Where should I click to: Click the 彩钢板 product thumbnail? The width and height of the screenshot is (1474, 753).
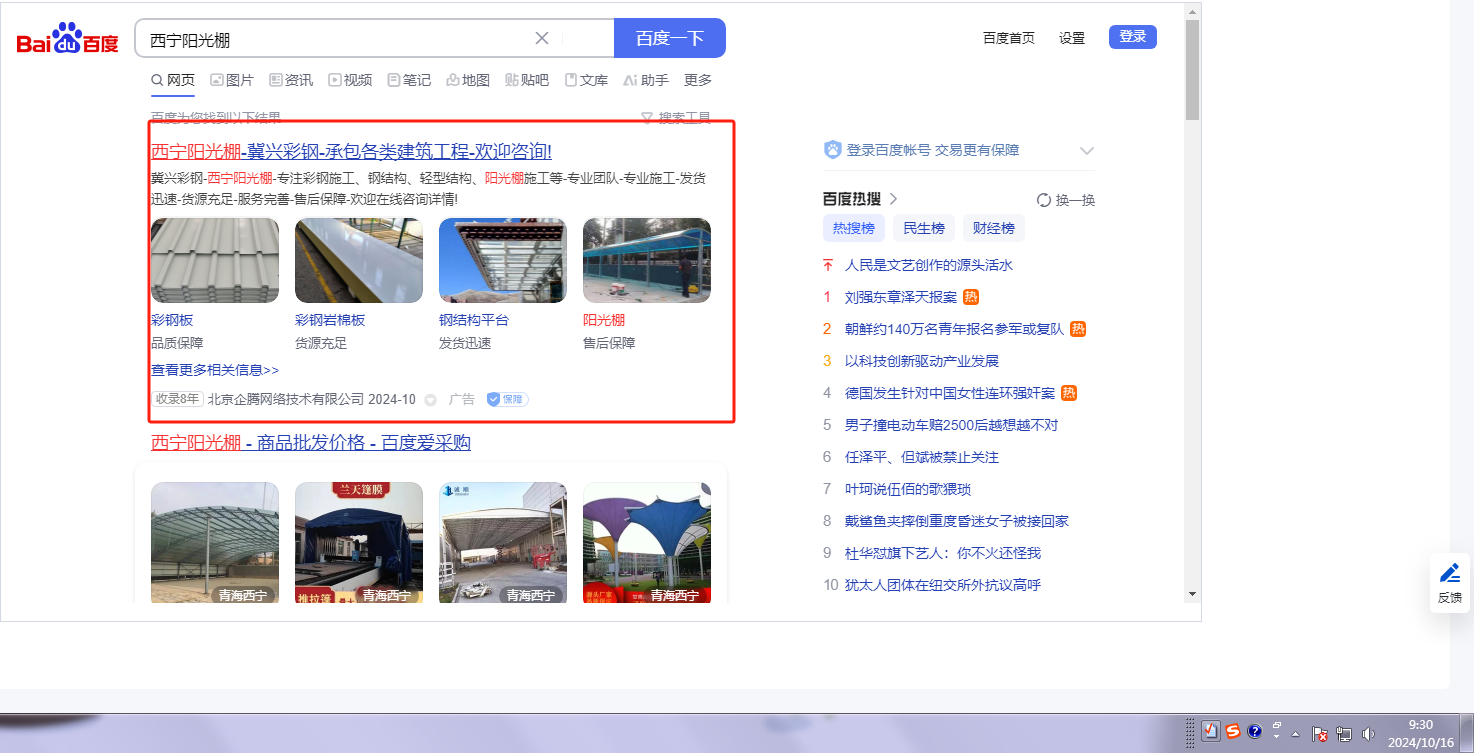(x=215, y=260)
